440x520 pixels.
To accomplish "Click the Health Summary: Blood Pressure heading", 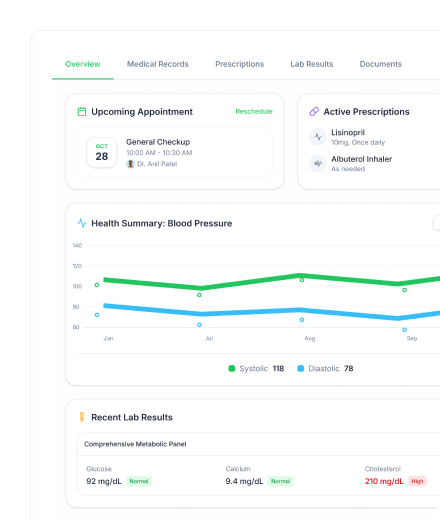I will (162, 223).
